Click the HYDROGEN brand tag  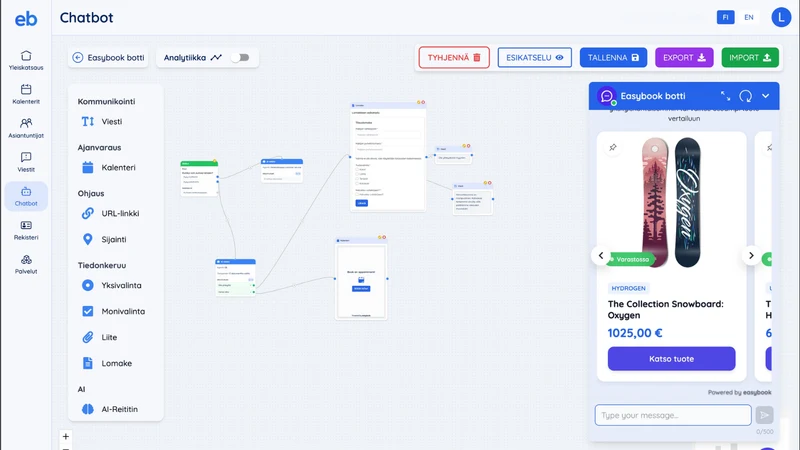(628, 288)
